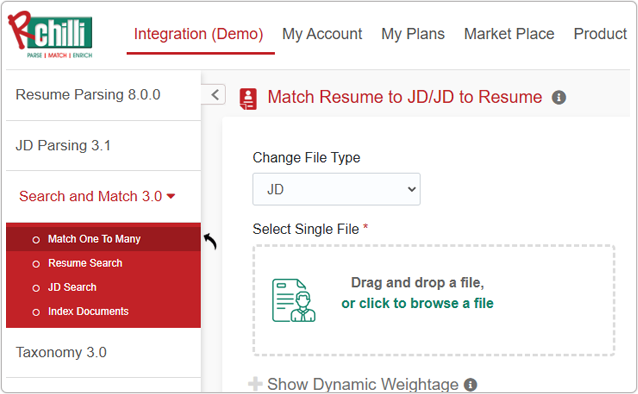Click the document upload icon in the drop zone

point(293,300)
